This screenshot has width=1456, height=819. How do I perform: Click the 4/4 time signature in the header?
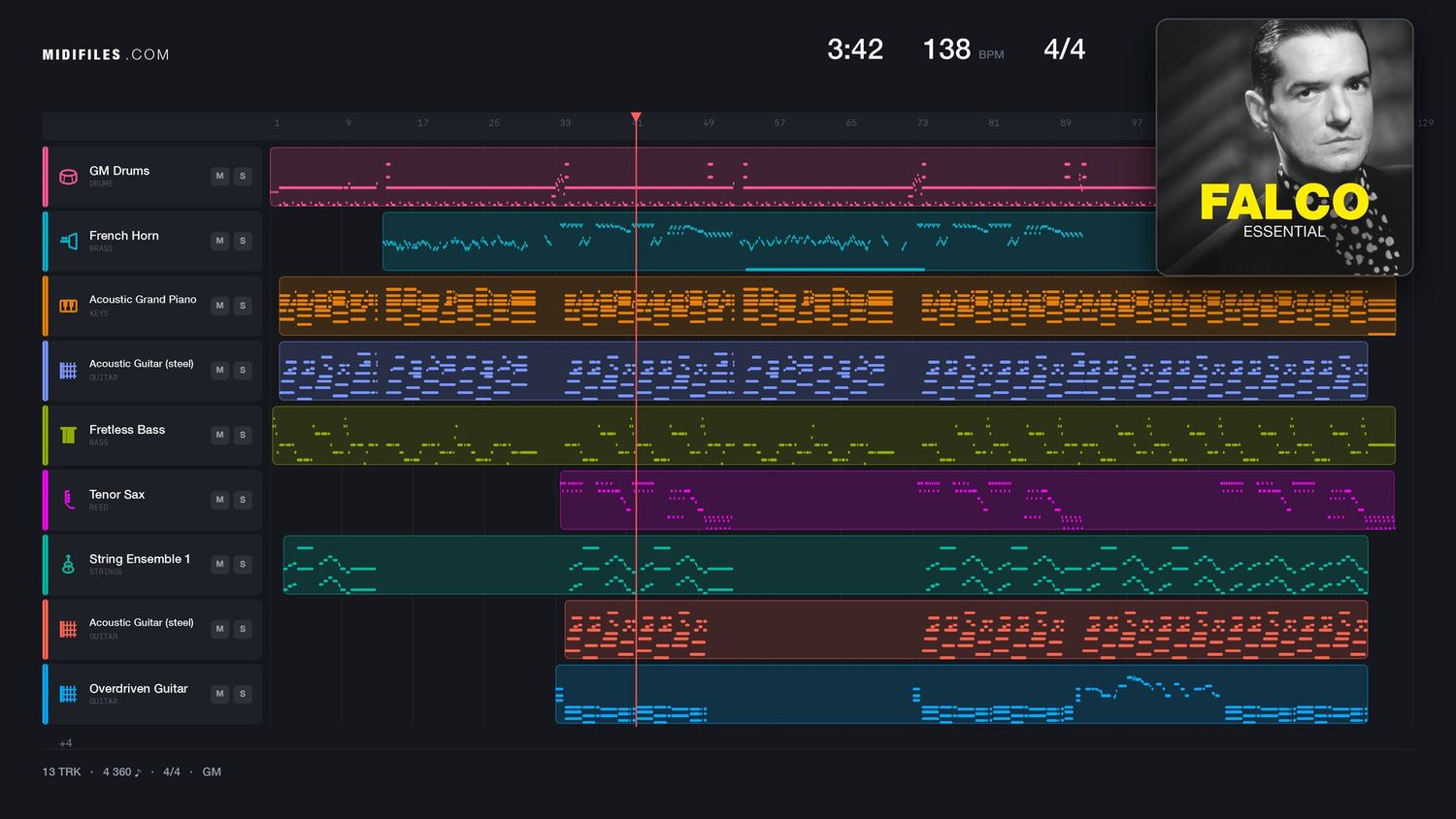(1064, 49)
